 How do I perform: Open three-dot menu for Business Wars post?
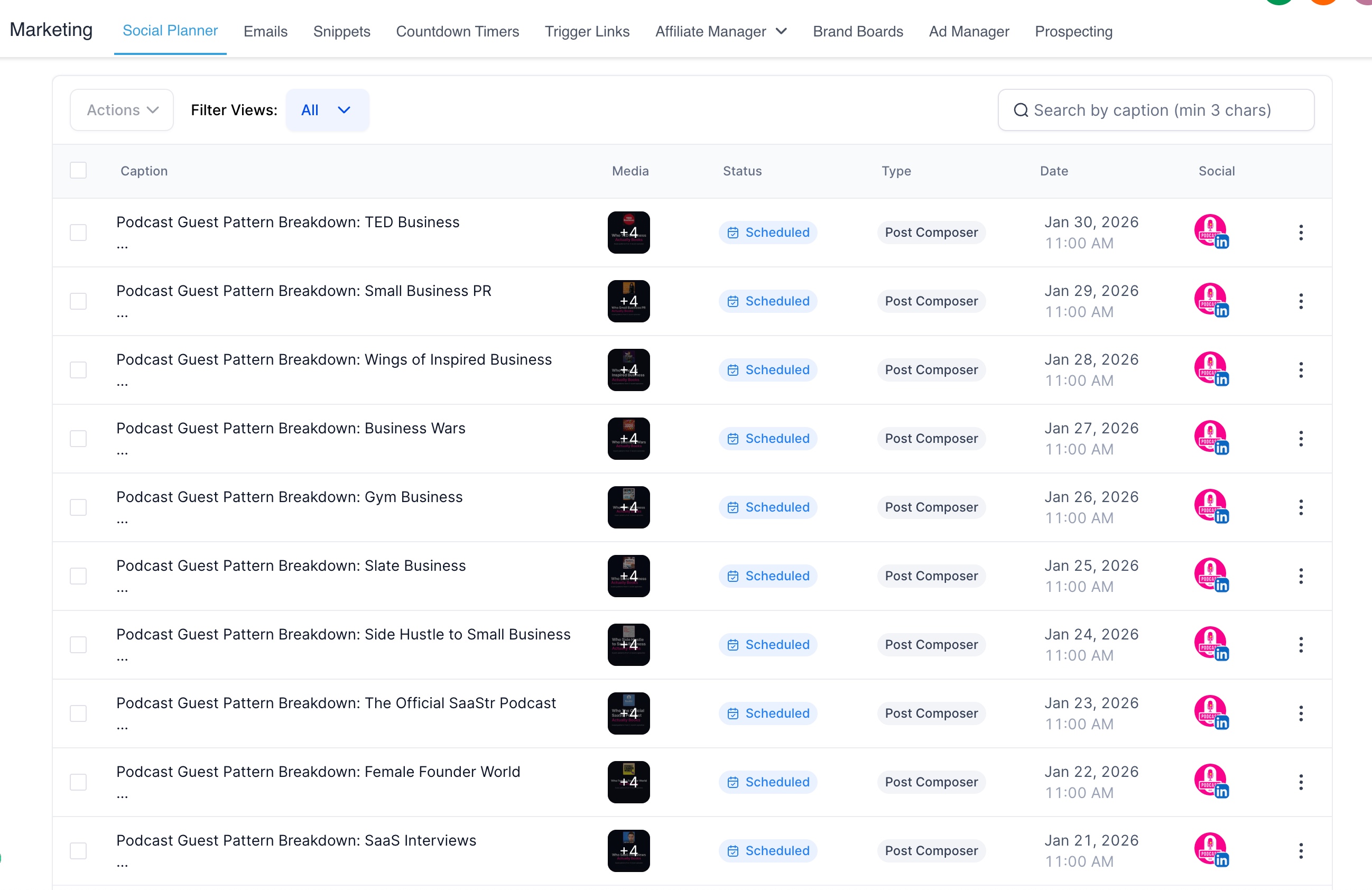pos(1301,439)
